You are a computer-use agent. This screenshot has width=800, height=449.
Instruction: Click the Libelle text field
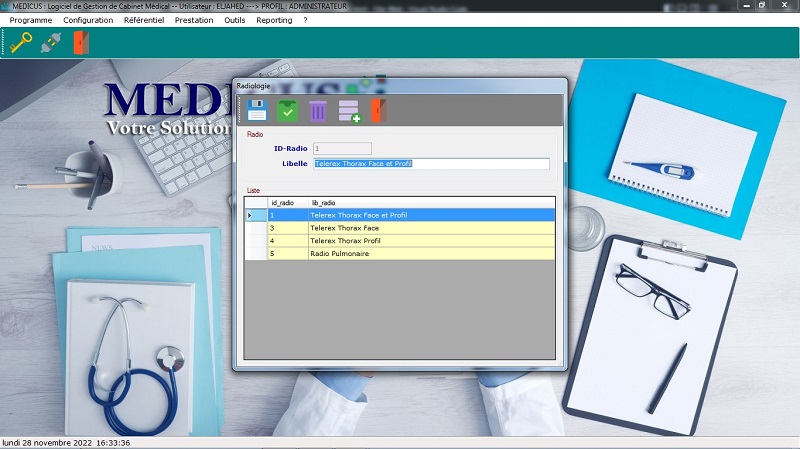pos(431,163)
